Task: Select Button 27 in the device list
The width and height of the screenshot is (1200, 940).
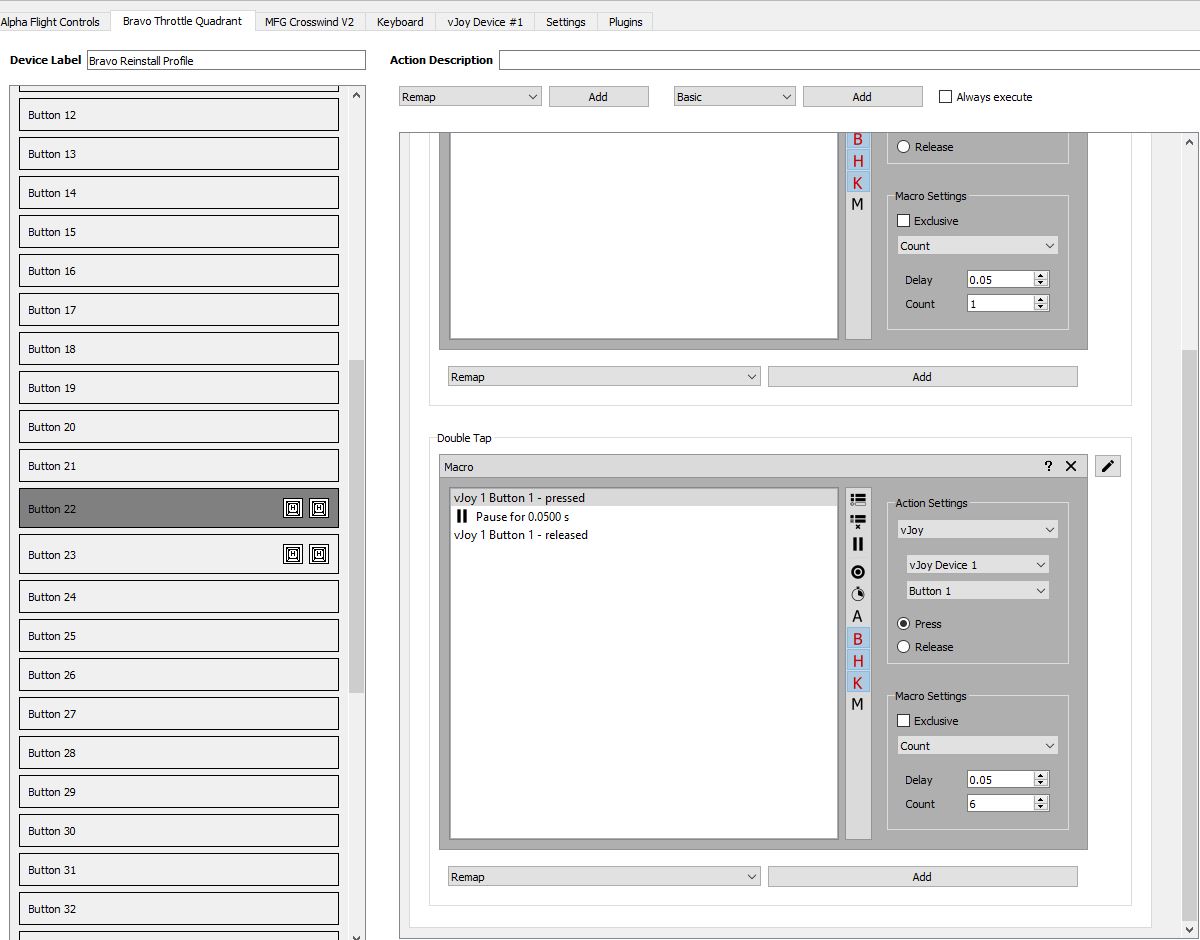Action: point(179,714)
